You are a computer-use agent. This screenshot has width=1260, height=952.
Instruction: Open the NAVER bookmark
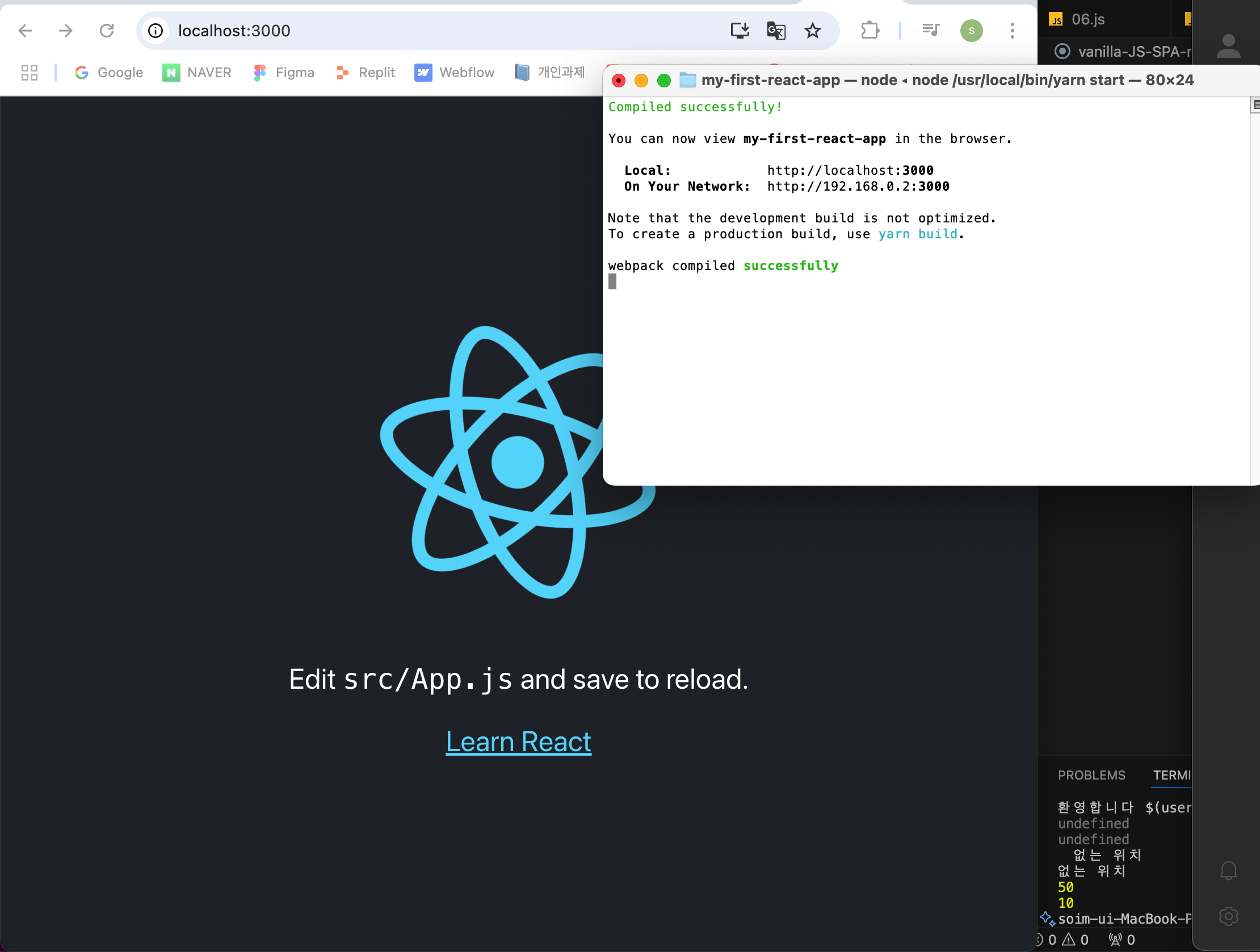point(197,72)
